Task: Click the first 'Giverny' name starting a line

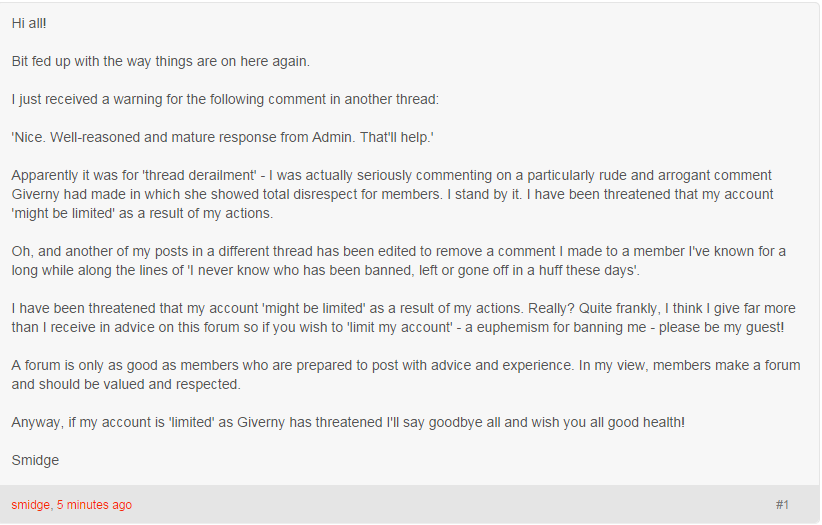Action: 35,194
